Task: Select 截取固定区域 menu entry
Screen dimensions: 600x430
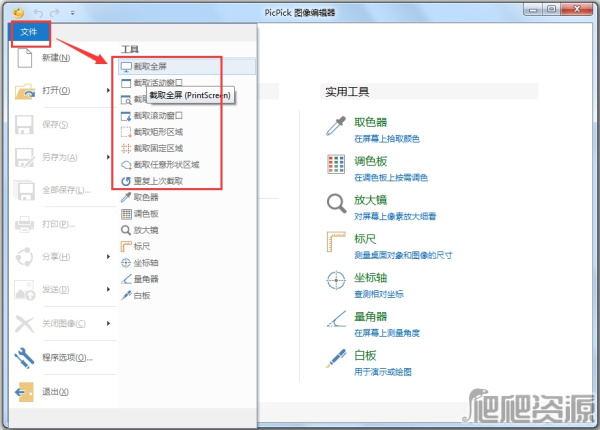Action: point(158,148)
